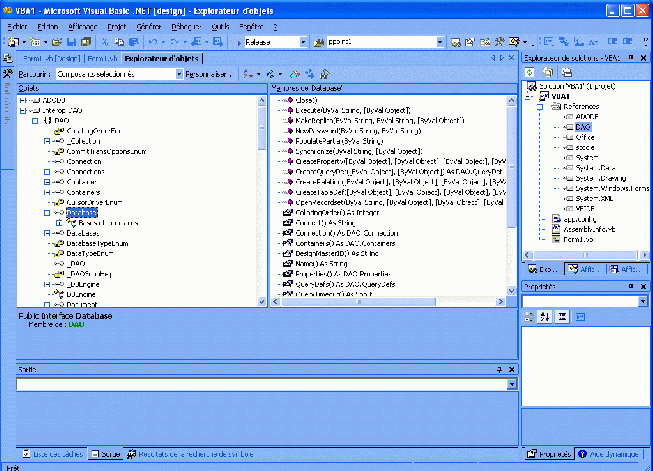Click the Sort Objects icon in Object Browser

(248, 74)
